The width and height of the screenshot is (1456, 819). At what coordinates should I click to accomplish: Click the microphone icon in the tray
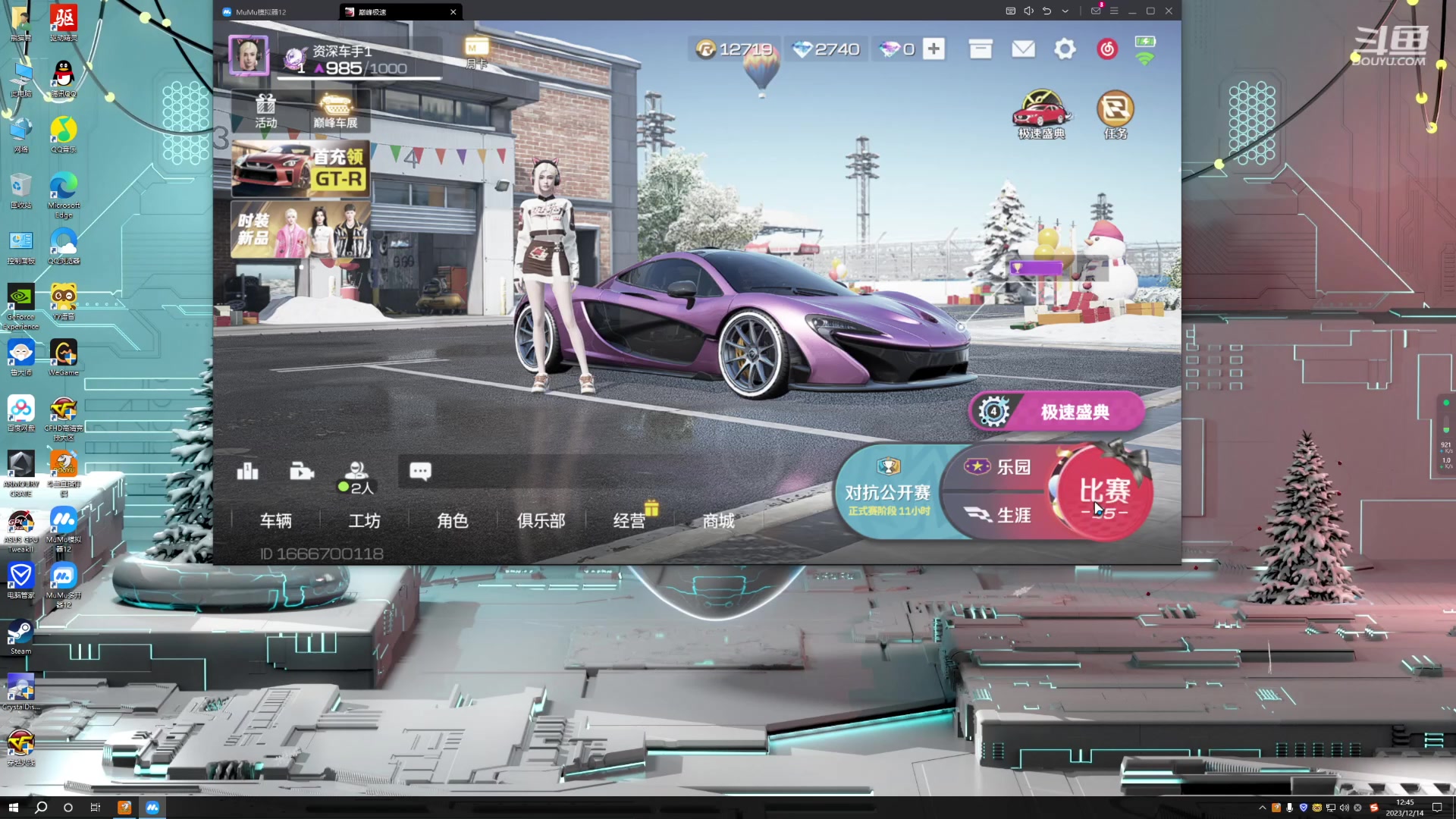(1290, 808)
